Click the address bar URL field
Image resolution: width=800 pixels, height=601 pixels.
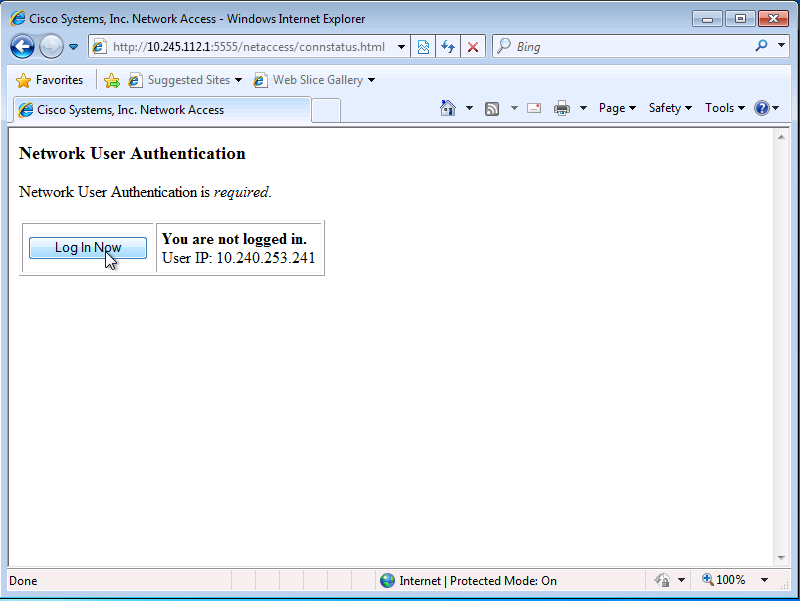(248, 47)
